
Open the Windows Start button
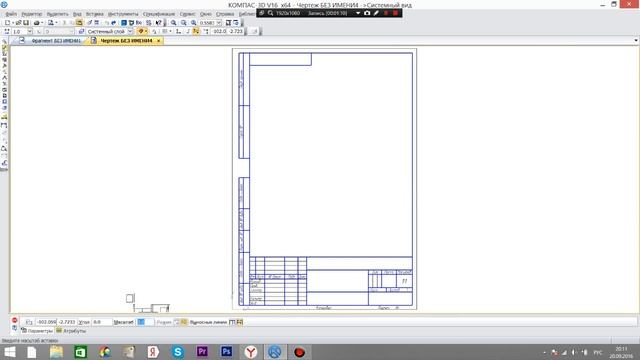(9, 352)
